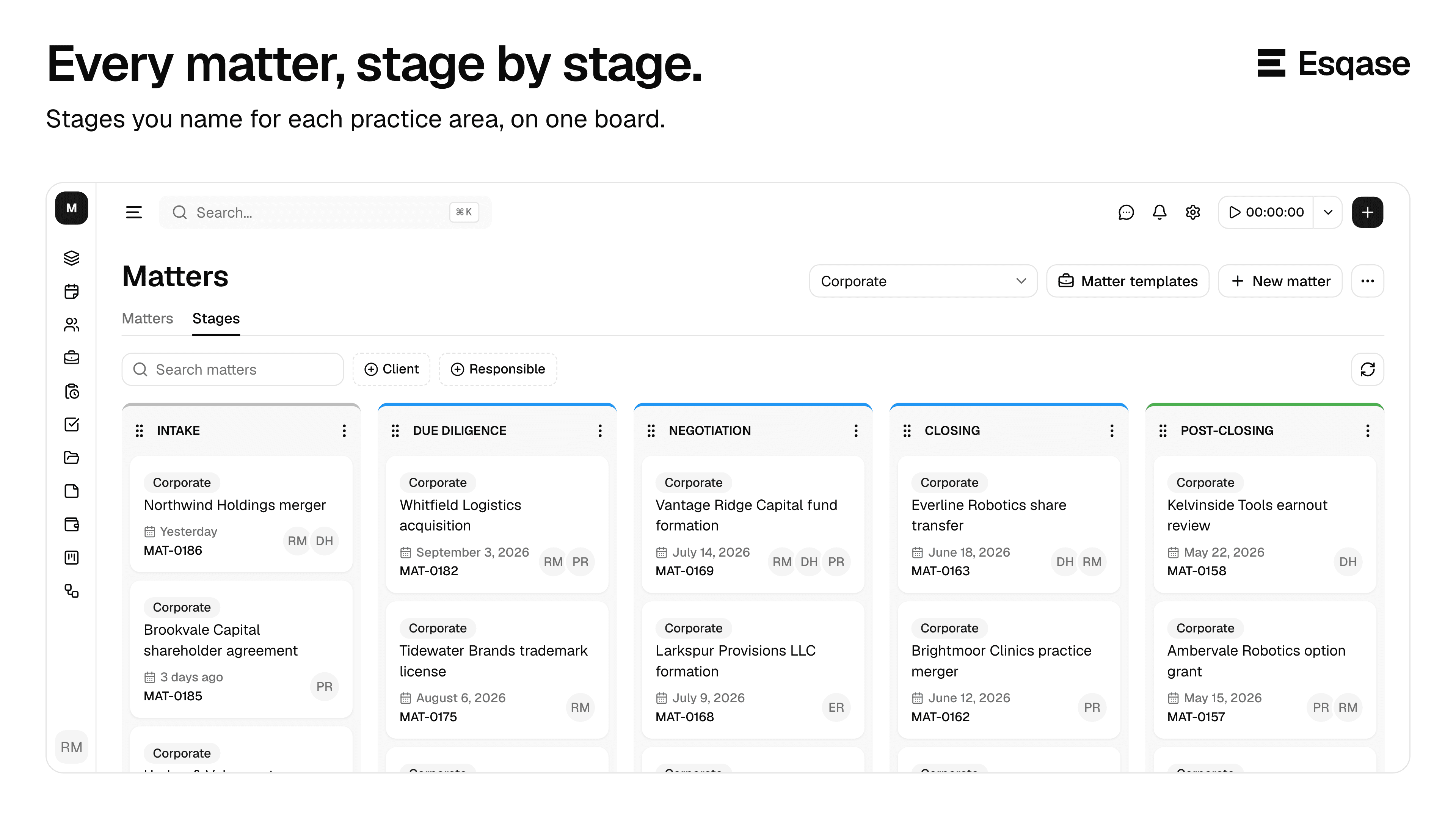Select the Stages tab
Viewport: 1456px width, 819px height.
(x=216, y=319)
